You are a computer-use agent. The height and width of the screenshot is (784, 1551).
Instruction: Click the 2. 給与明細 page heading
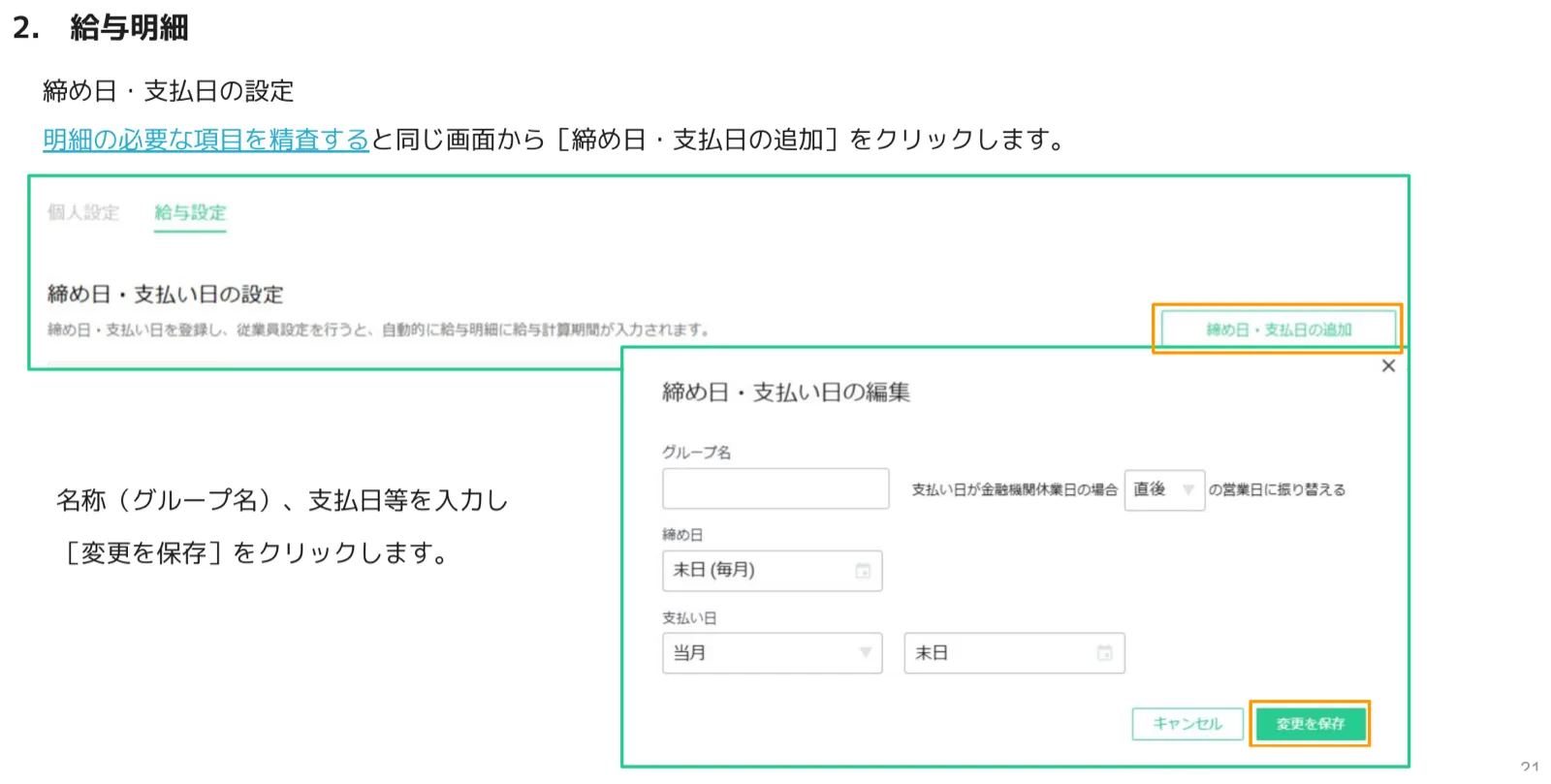(x=101, y=27)
